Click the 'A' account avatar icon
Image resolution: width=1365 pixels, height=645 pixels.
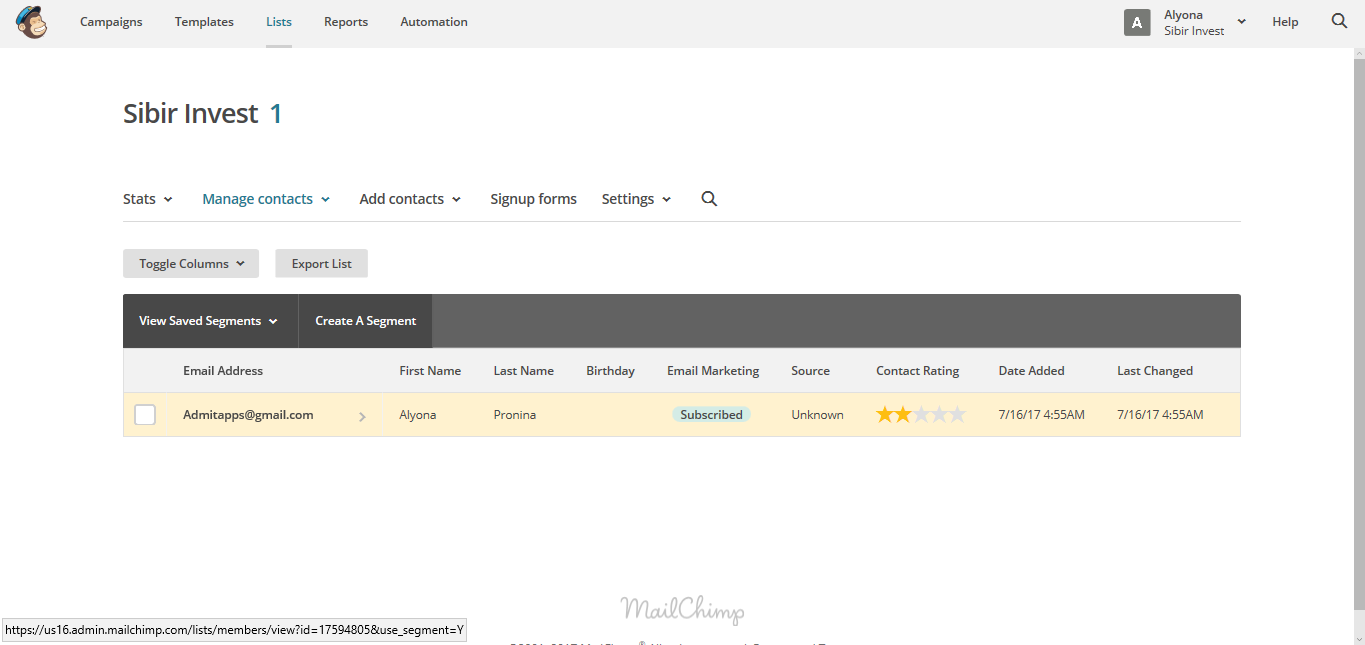1137,21
